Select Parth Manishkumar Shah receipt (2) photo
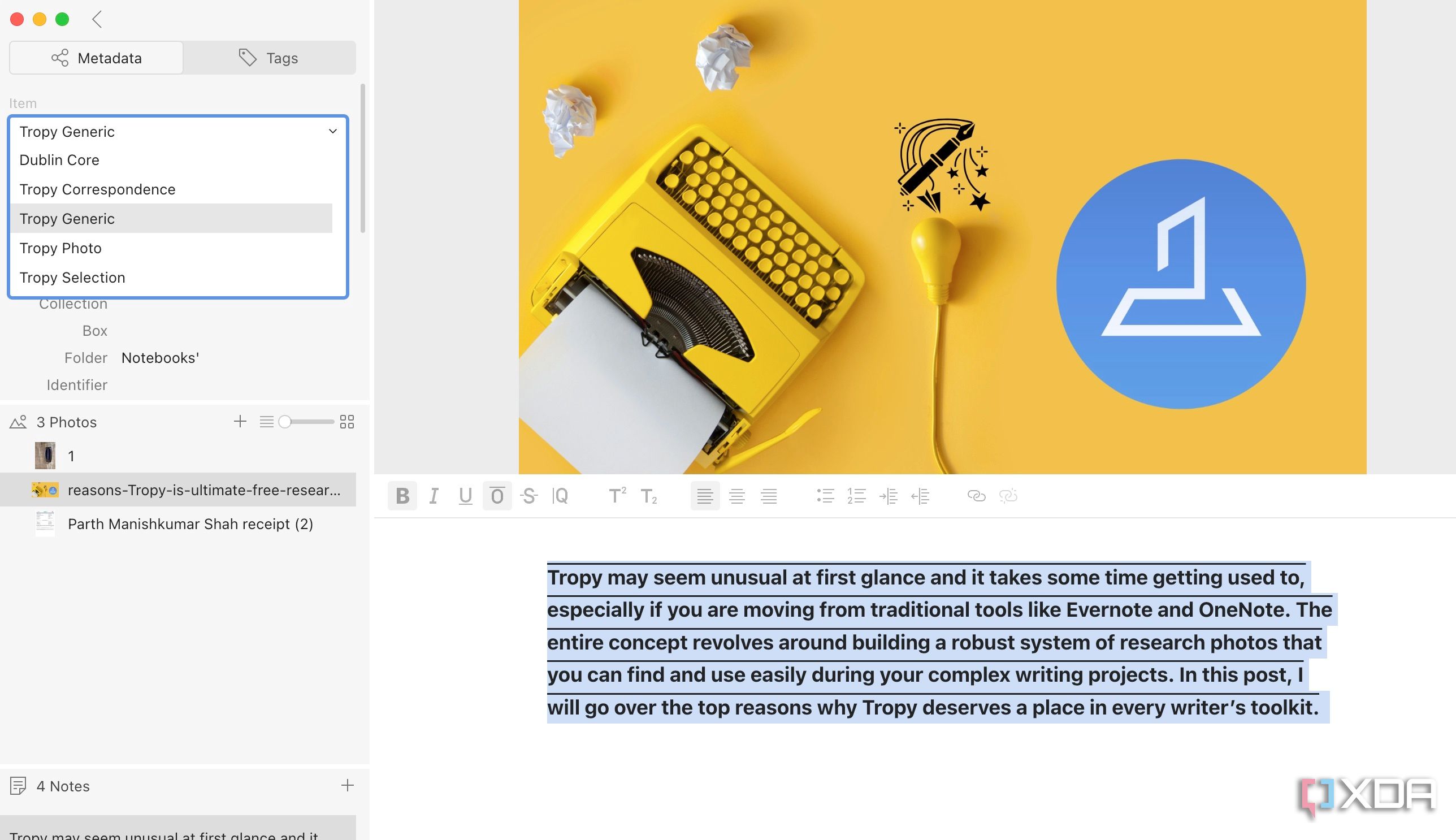The height and width of the screenshot is (840, 1456). 177,524
